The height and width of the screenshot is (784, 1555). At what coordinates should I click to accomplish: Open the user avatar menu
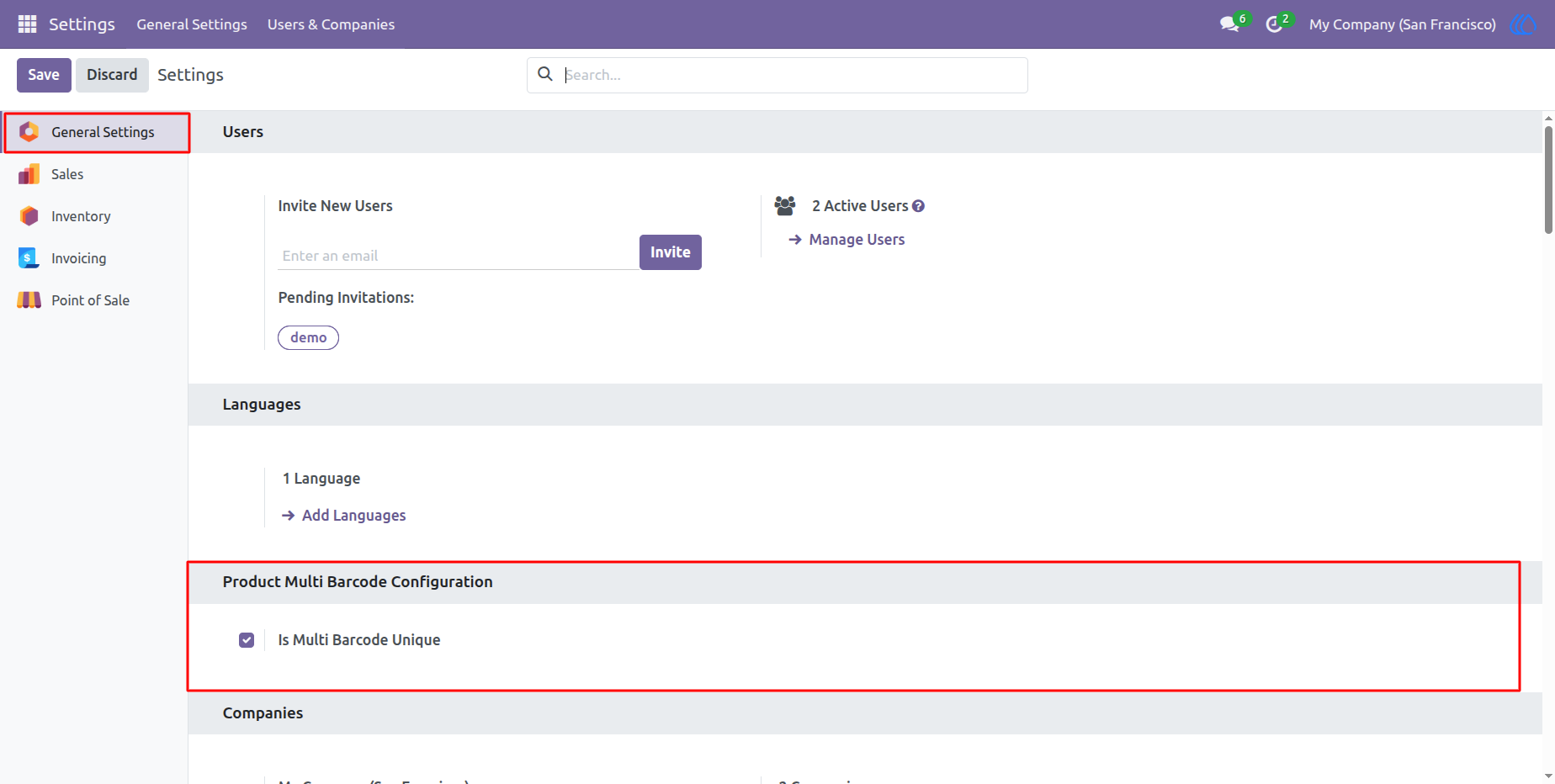point(1523,24)
